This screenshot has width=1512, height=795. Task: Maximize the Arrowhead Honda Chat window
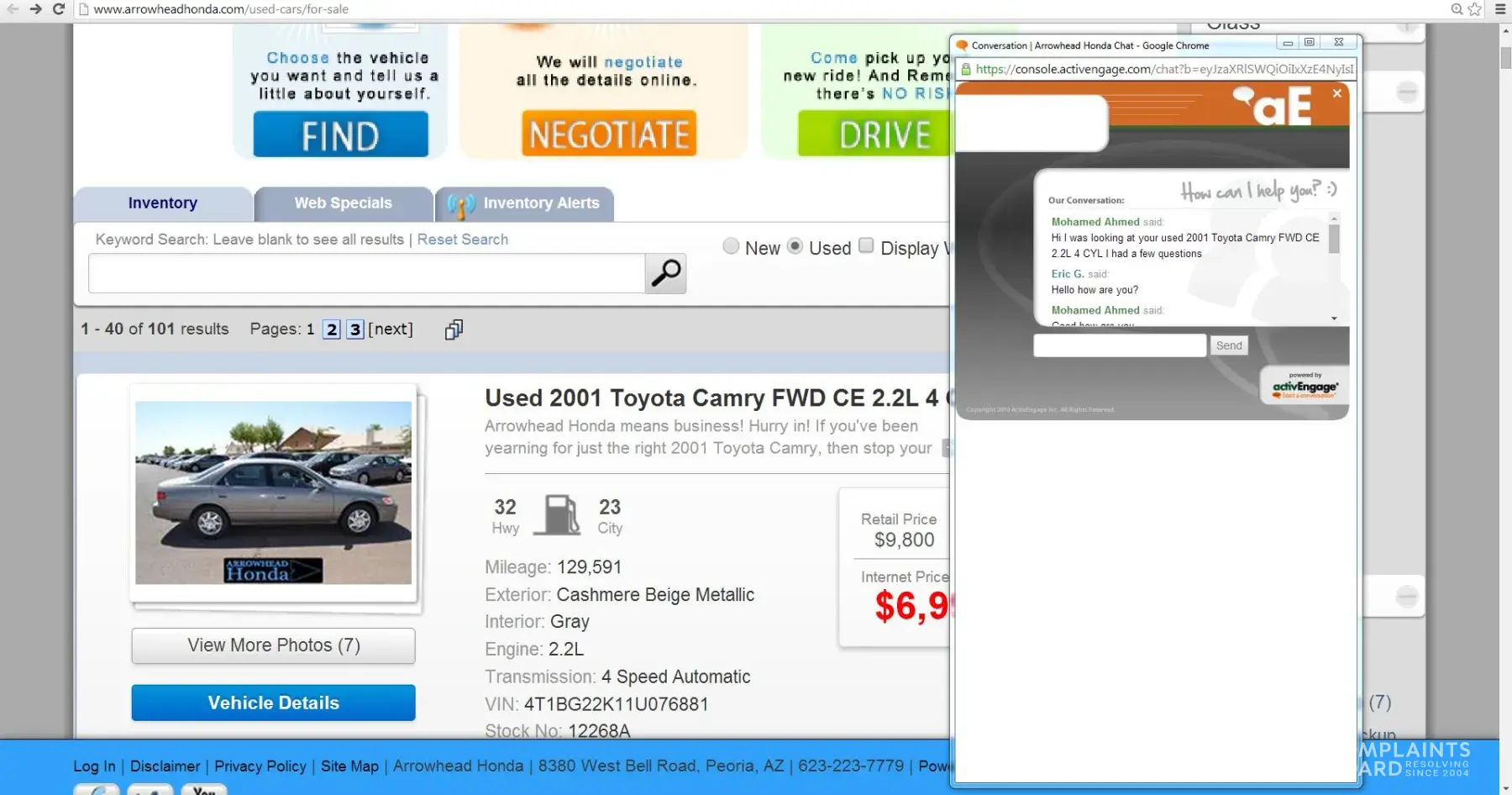pos(1310,43)
